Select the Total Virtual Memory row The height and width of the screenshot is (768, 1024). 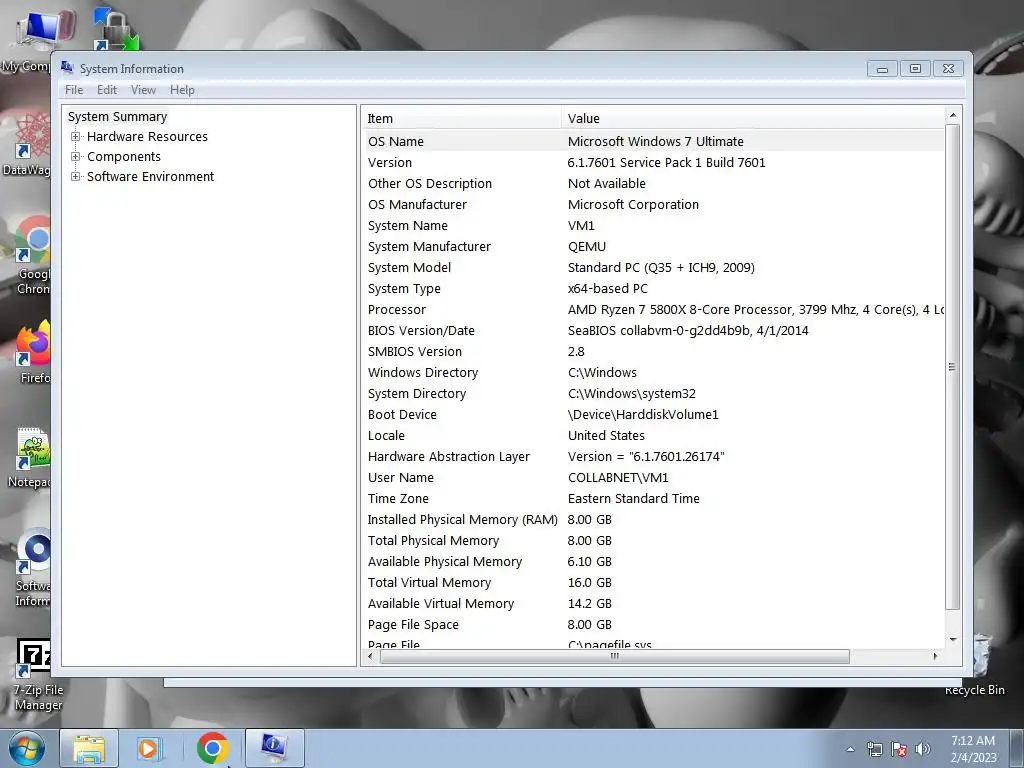[653, 583]
